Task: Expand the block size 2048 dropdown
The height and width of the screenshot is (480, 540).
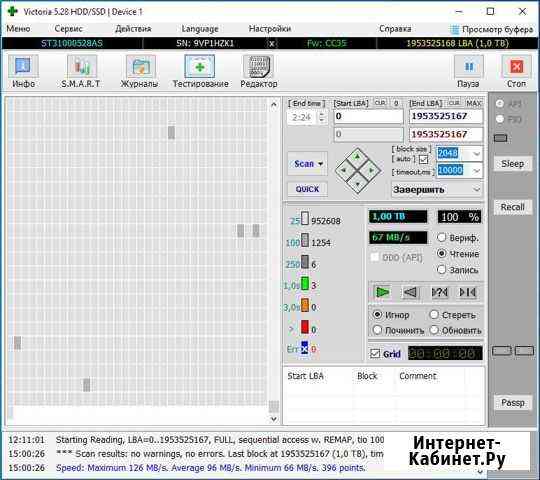Action: tap(477, 154)
